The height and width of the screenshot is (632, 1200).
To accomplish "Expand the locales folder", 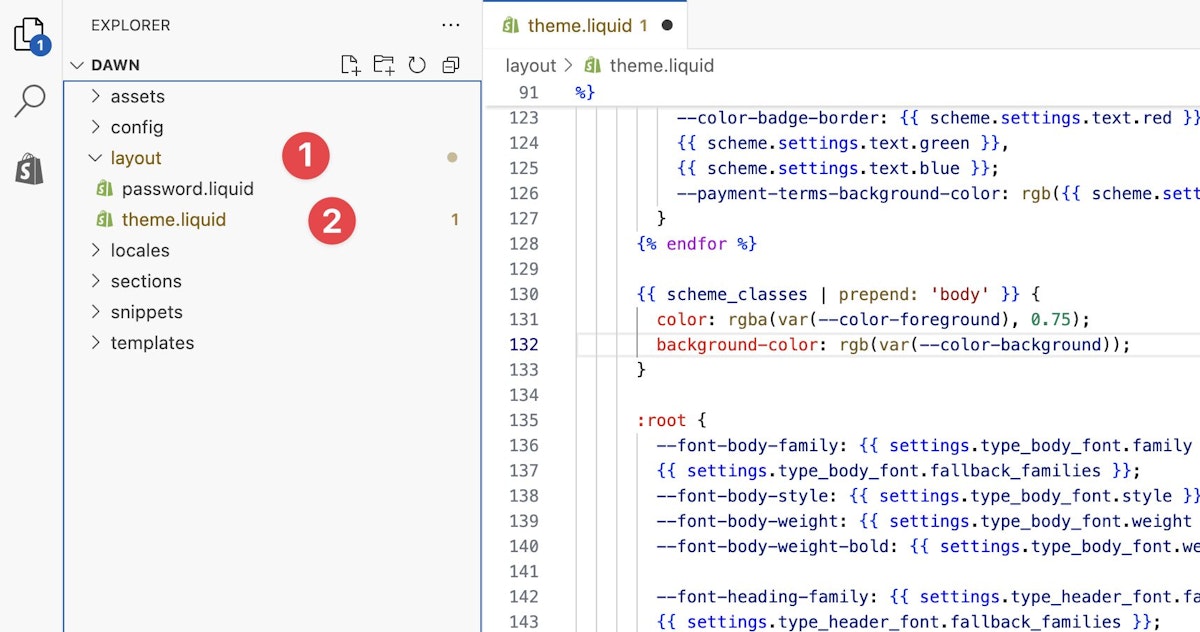I will [139, 251].
